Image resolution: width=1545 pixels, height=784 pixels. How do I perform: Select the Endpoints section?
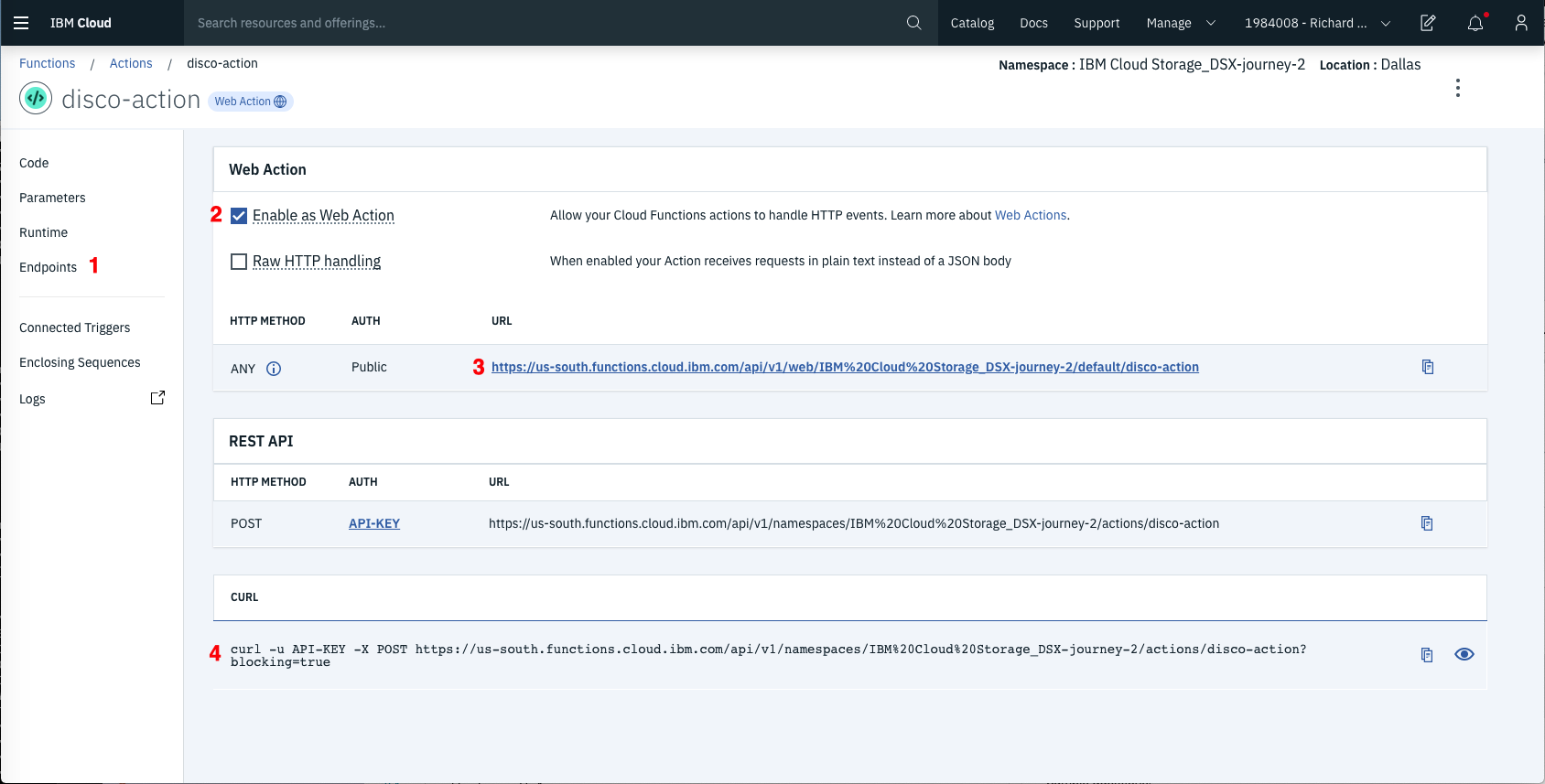point(48,267)
